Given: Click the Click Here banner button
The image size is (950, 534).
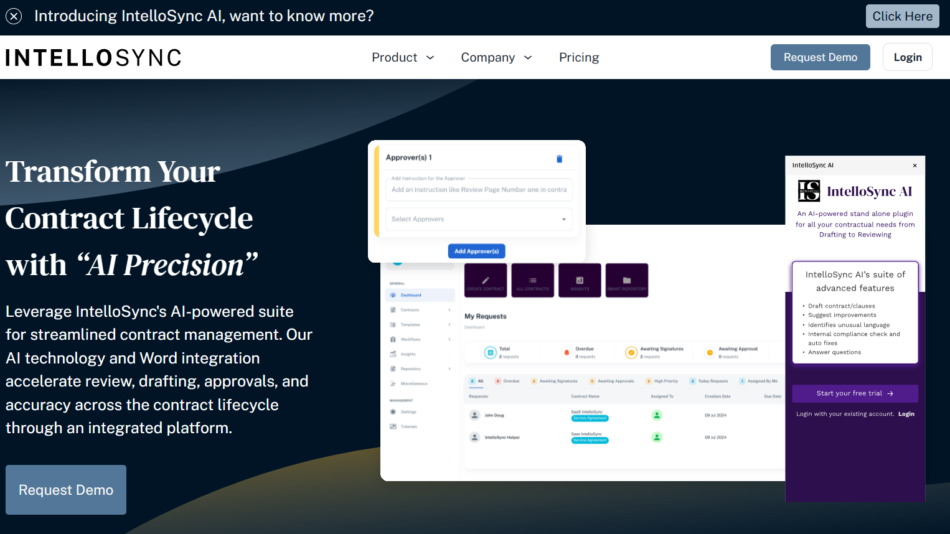Looking at the screenshot, I should tap(902, 16).
